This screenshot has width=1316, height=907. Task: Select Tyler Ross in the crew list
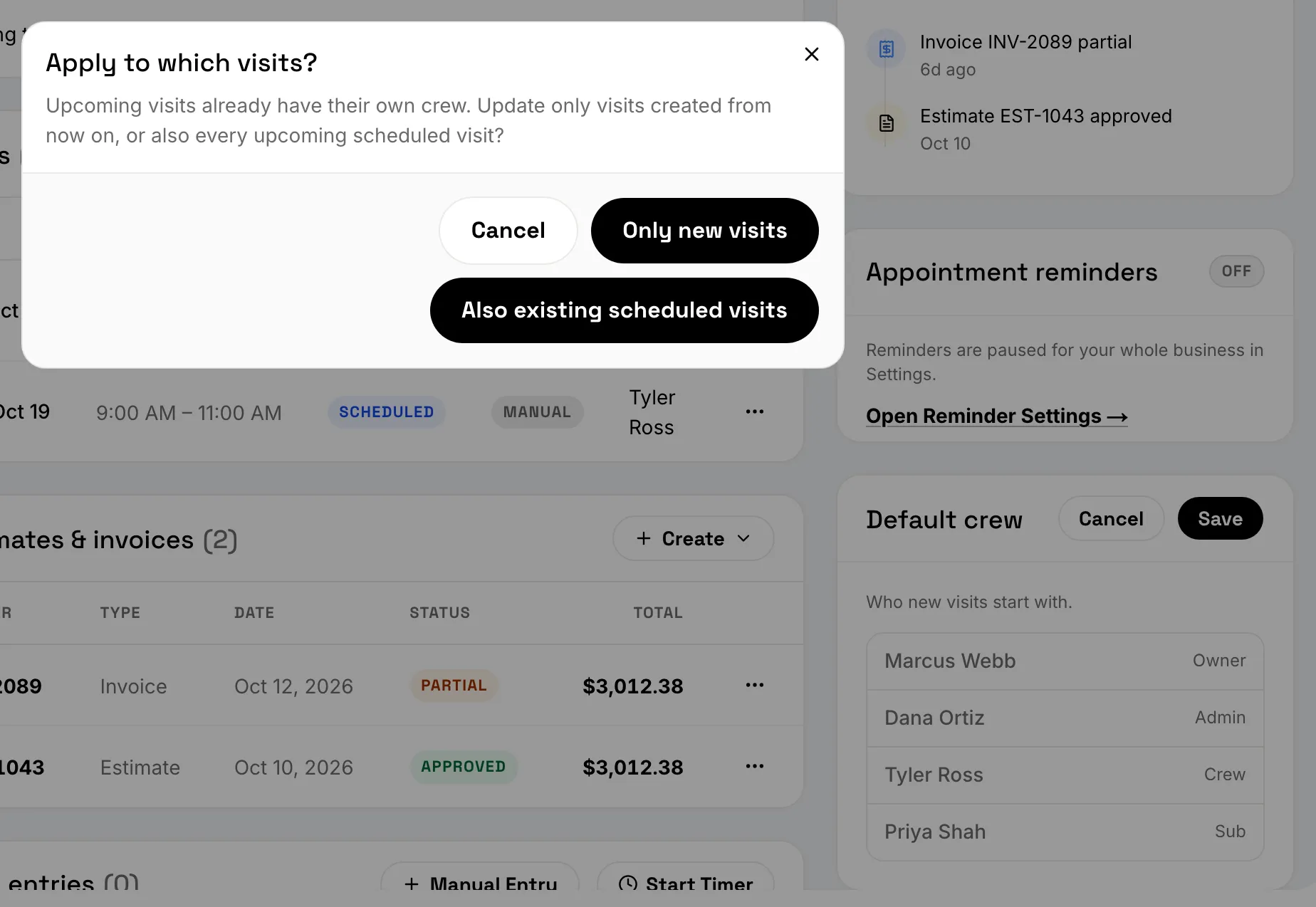pyautogui.click(x=1065, y=775)
